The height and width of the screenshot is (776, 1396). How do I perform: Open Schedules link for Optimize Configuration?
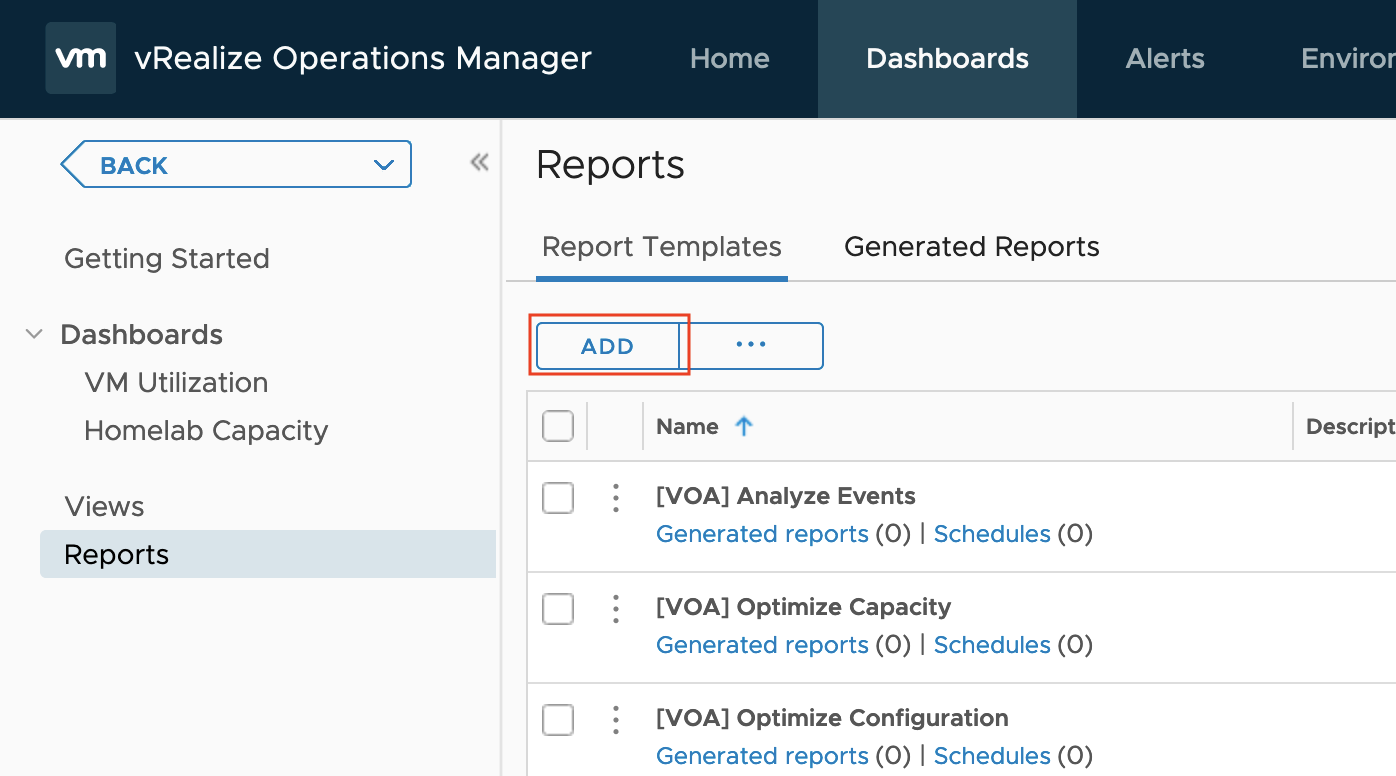(992, 756)
